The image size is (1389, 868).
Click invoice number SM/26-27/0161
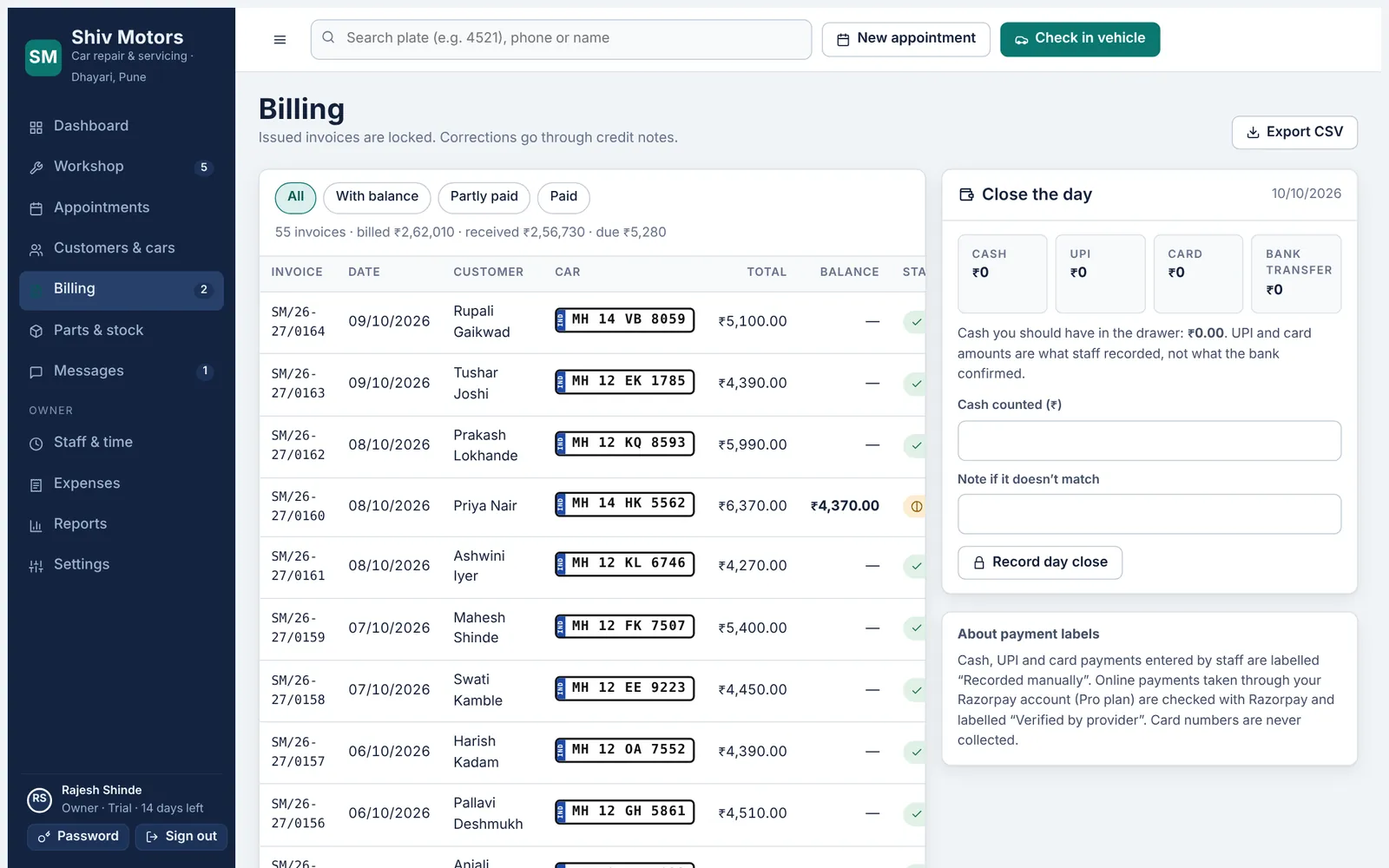point(298,566)
